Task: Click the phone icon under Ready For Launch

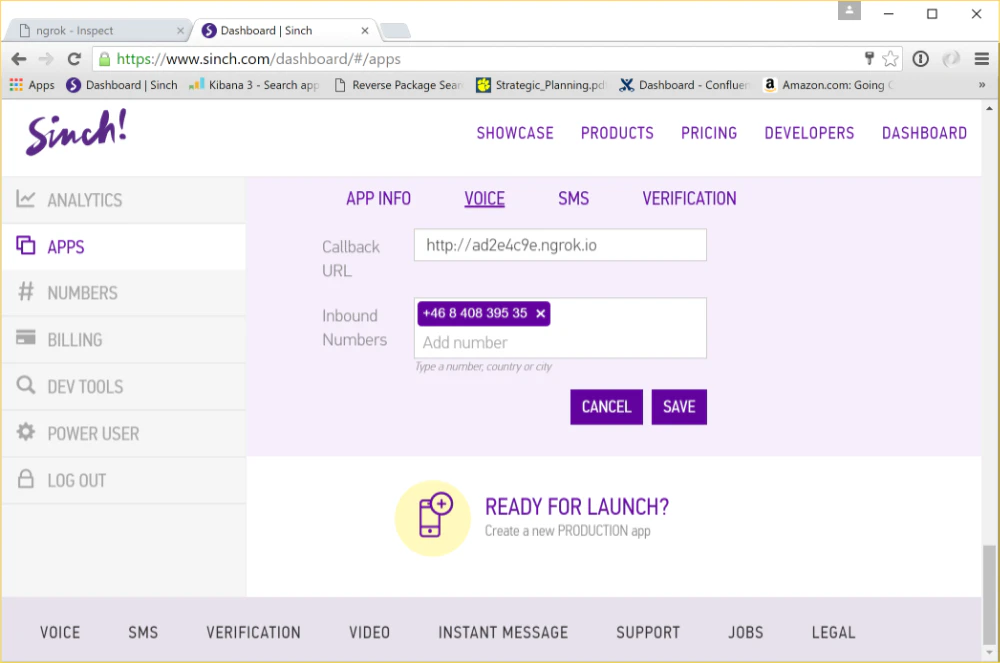Action: pos(433,518)
